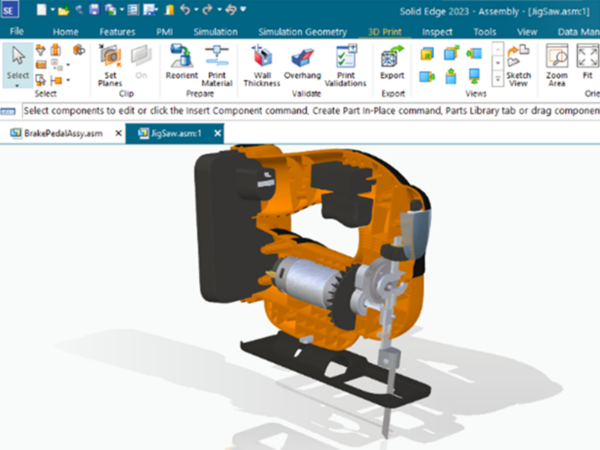Open the Overhang validation tool
This screenshot has height=450, width=600.
click(x=302, y=62)
